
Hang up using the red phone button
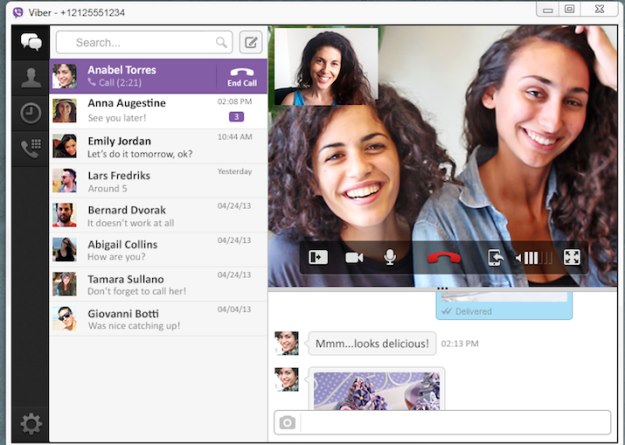coord(444,258)
